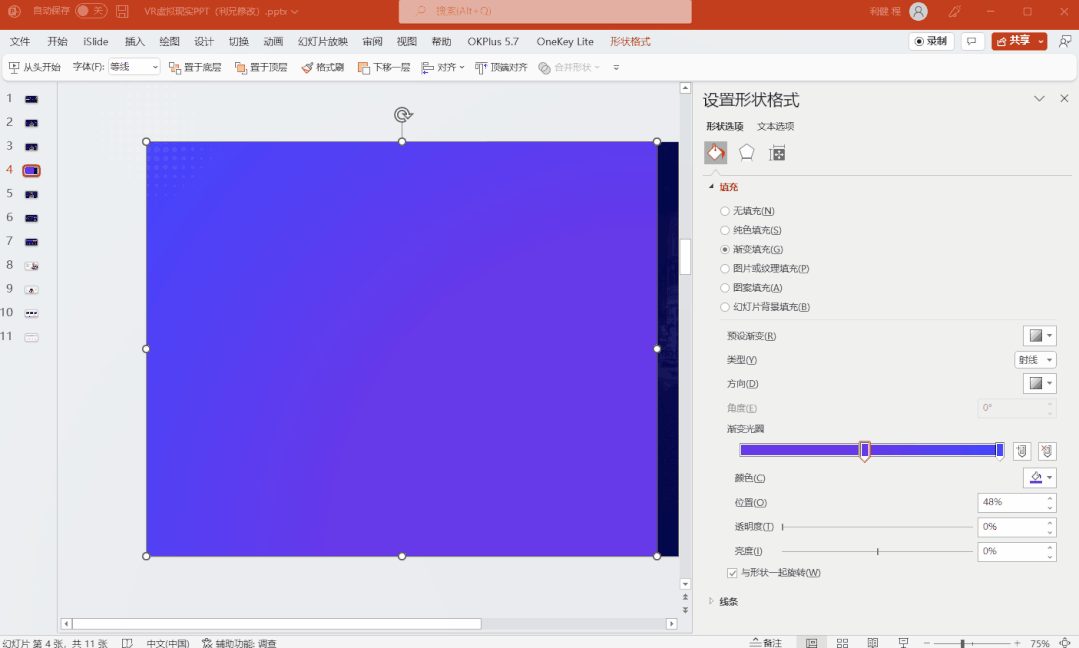The width and height of the screenshot is (1079, 648).
Task: Bring shape to top layer (置于顶层)
Action: 261,67
